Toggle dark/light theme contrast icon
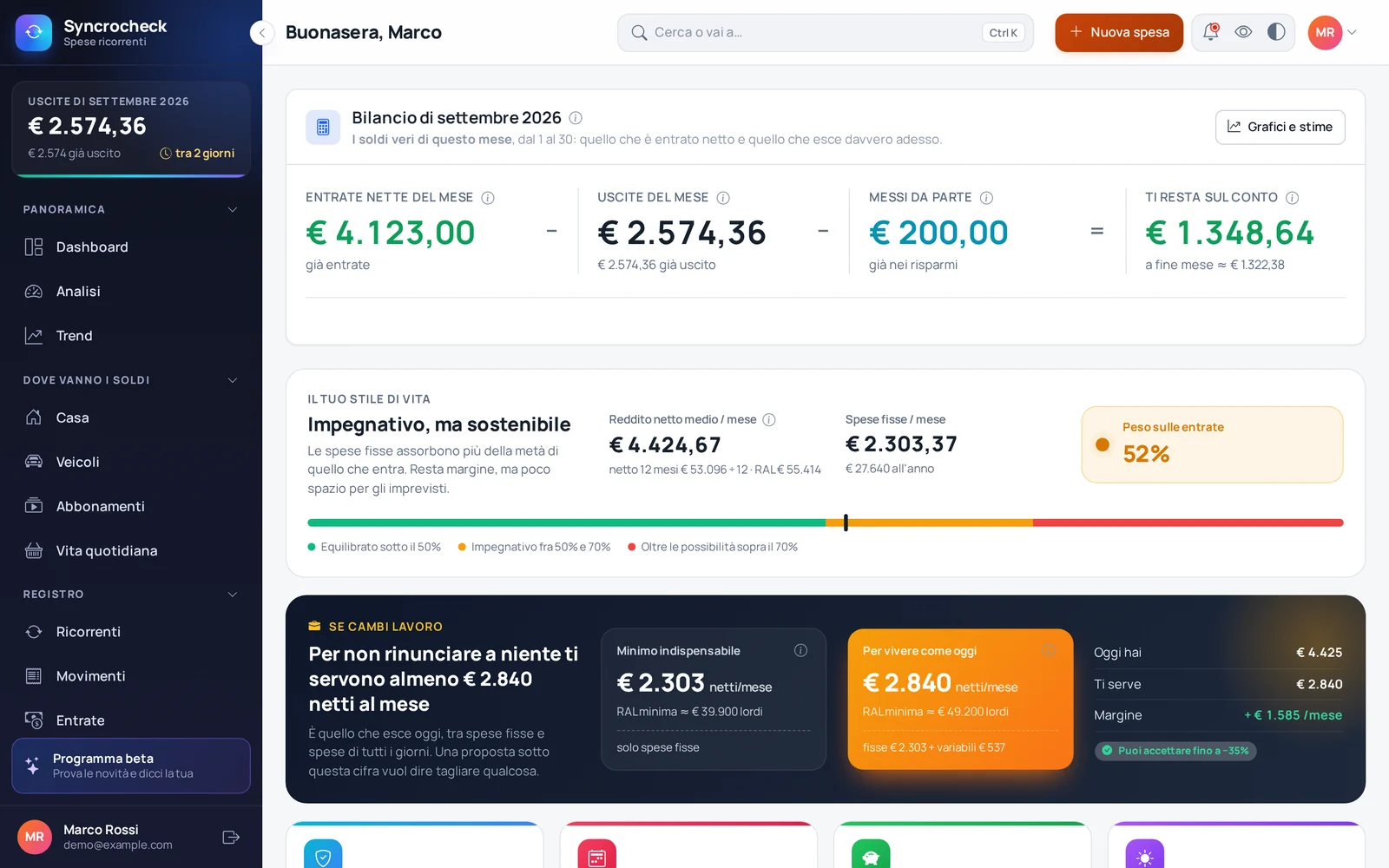The image size is (1389, 868). pos(1276,32)
